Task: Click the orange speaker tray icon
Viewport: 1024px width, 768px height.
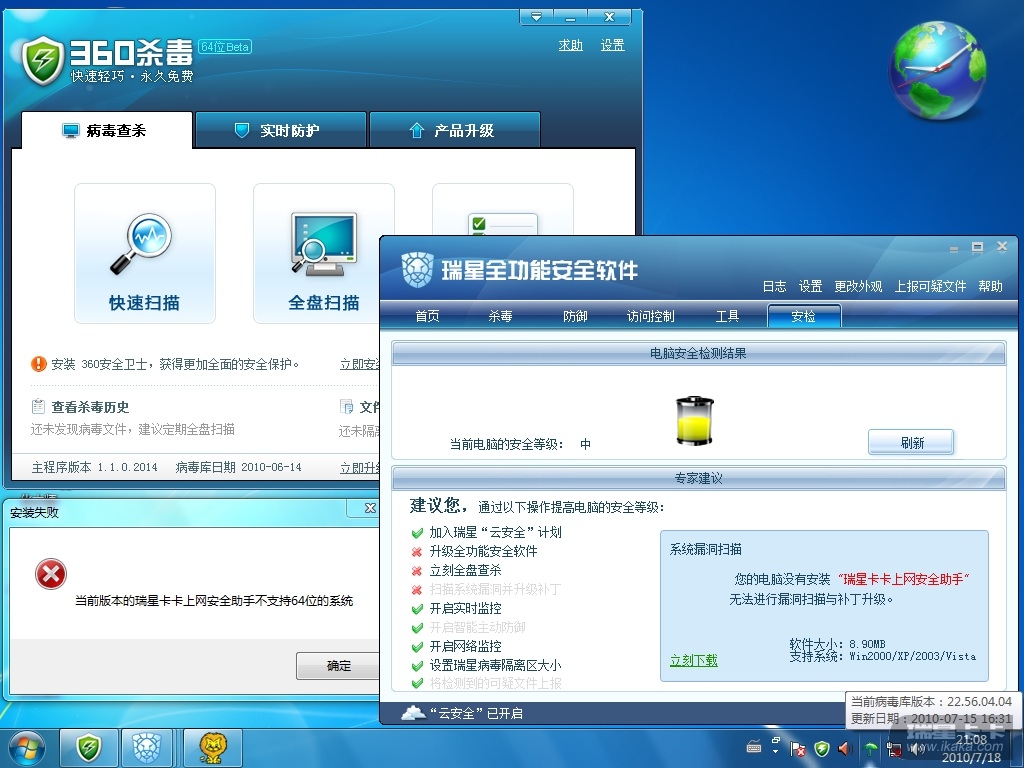Action: (845, 748)
